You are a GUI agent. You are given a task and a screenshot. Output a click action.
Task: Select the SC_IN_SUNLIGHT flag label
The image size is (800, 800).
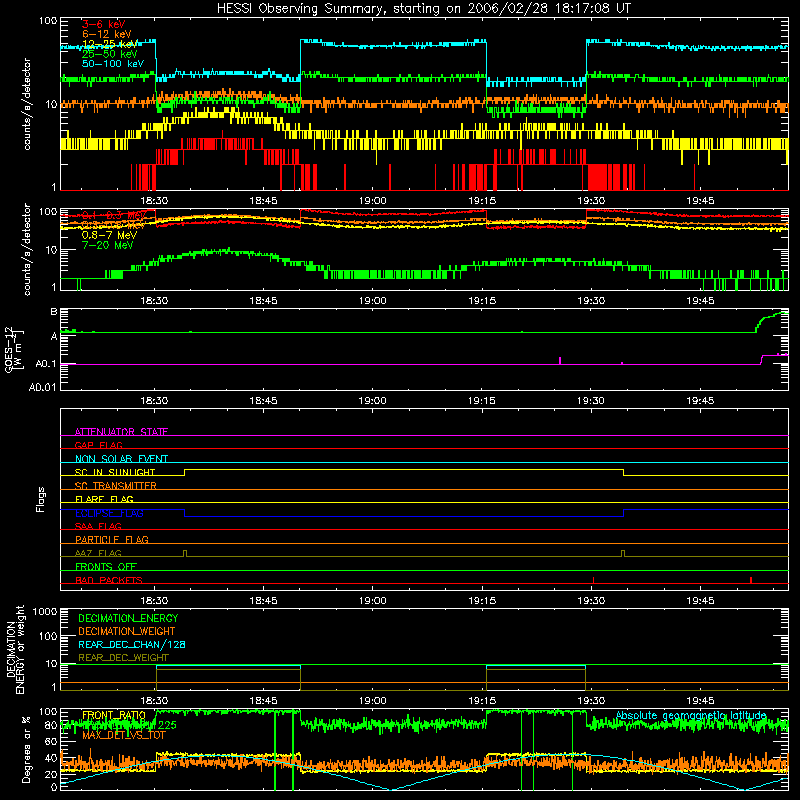115,472
